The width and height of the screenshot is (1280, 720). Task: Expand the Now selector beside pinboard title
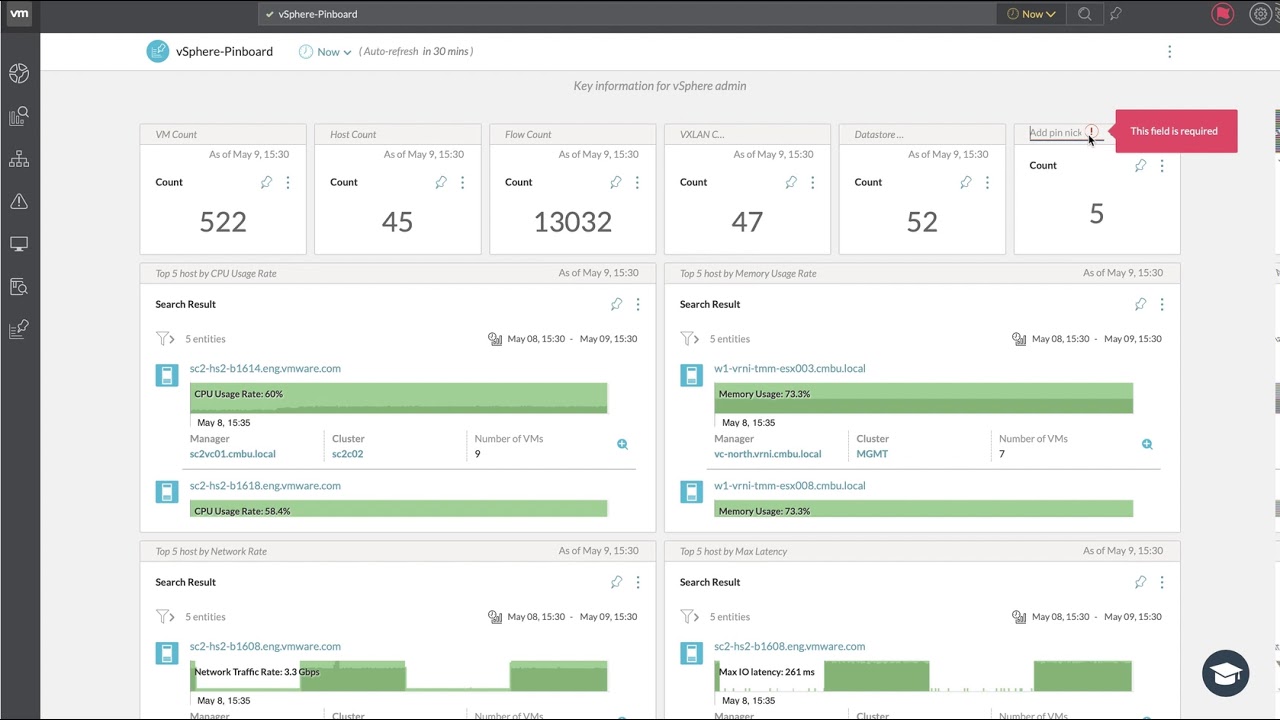(x=327, y=52)
